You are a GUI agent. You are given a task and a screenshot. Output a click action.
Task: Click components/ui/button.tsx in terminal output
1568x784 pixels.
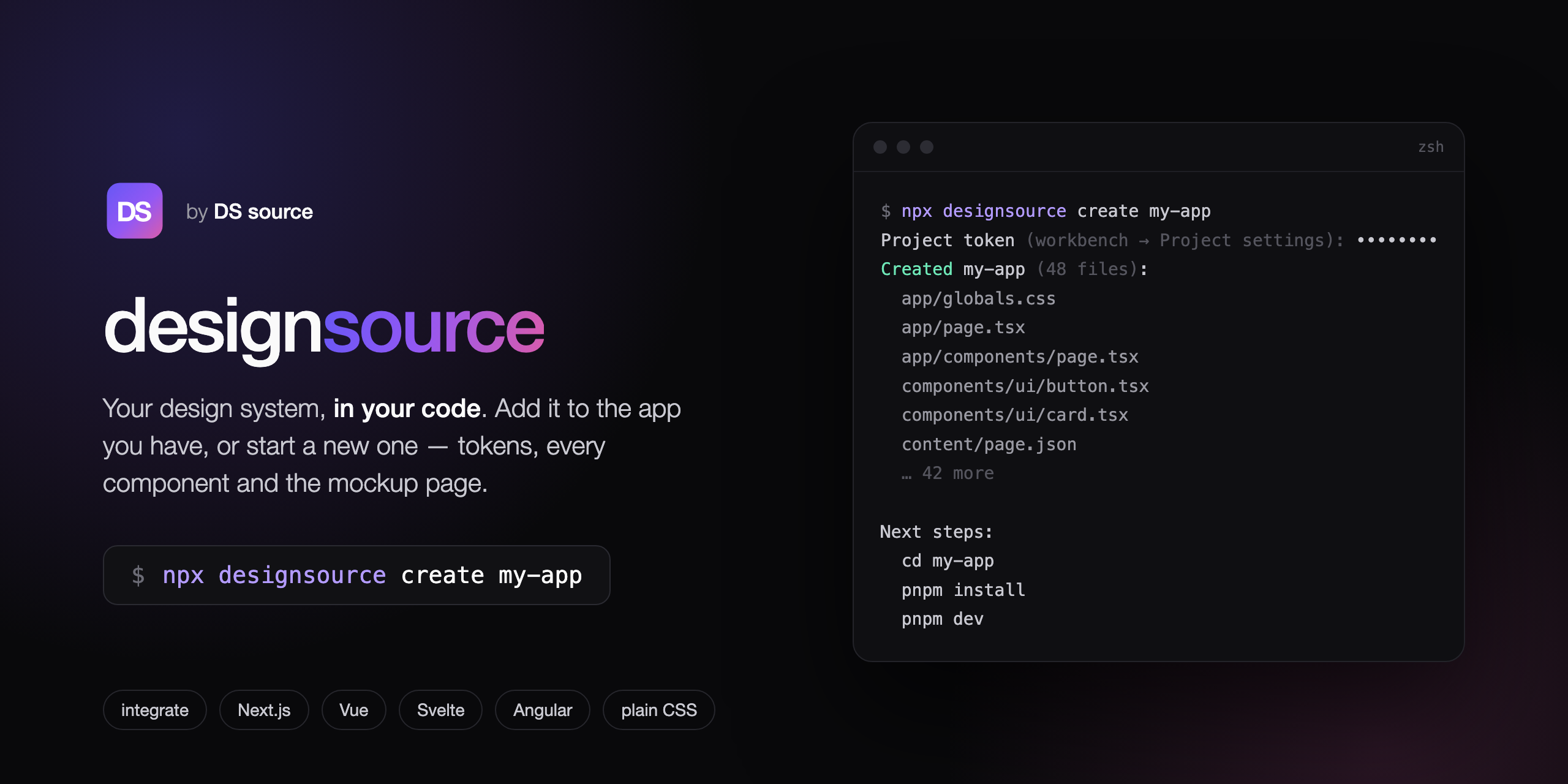point(1025,386)
